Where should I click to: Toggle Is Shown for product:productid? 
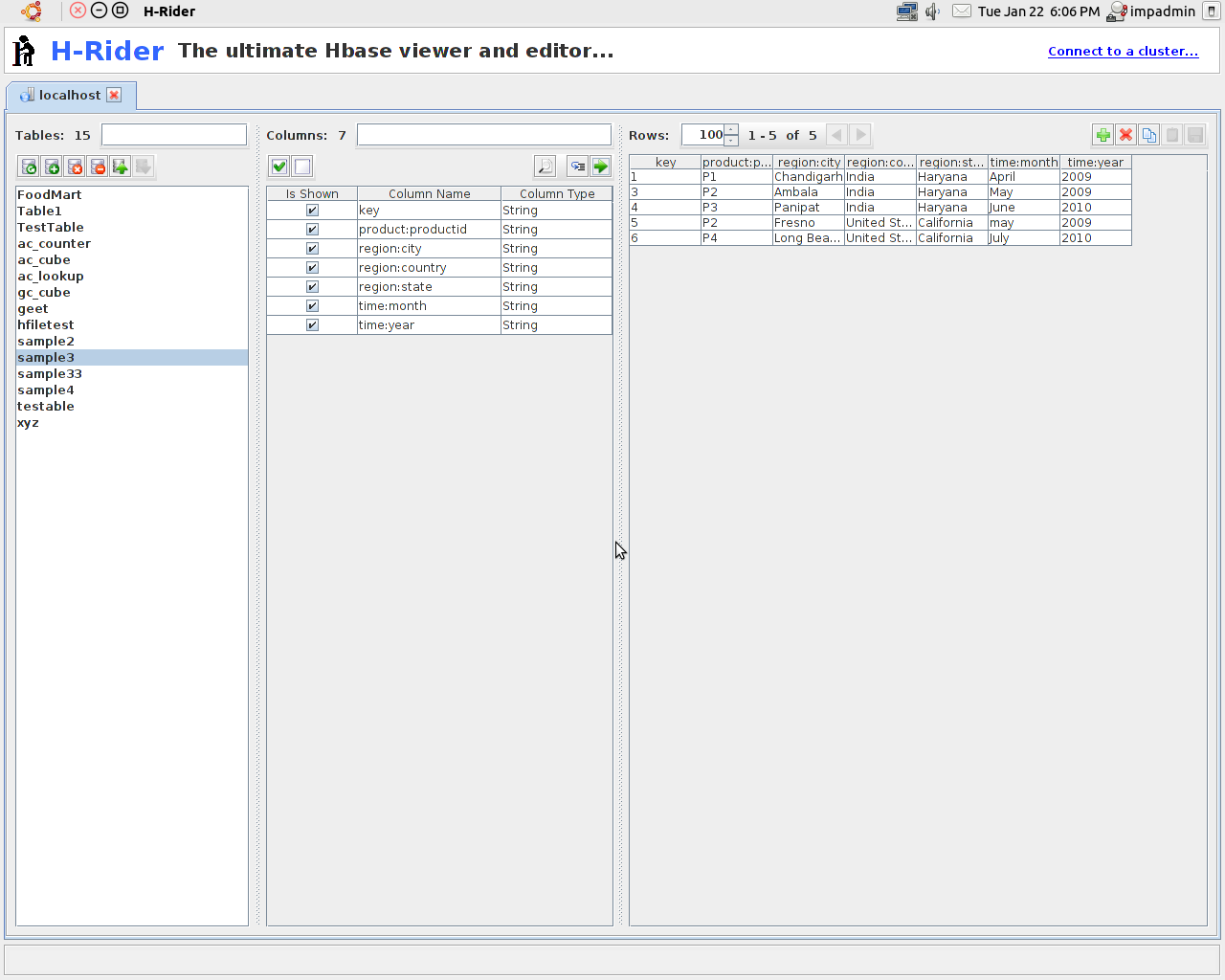[312, 230]
